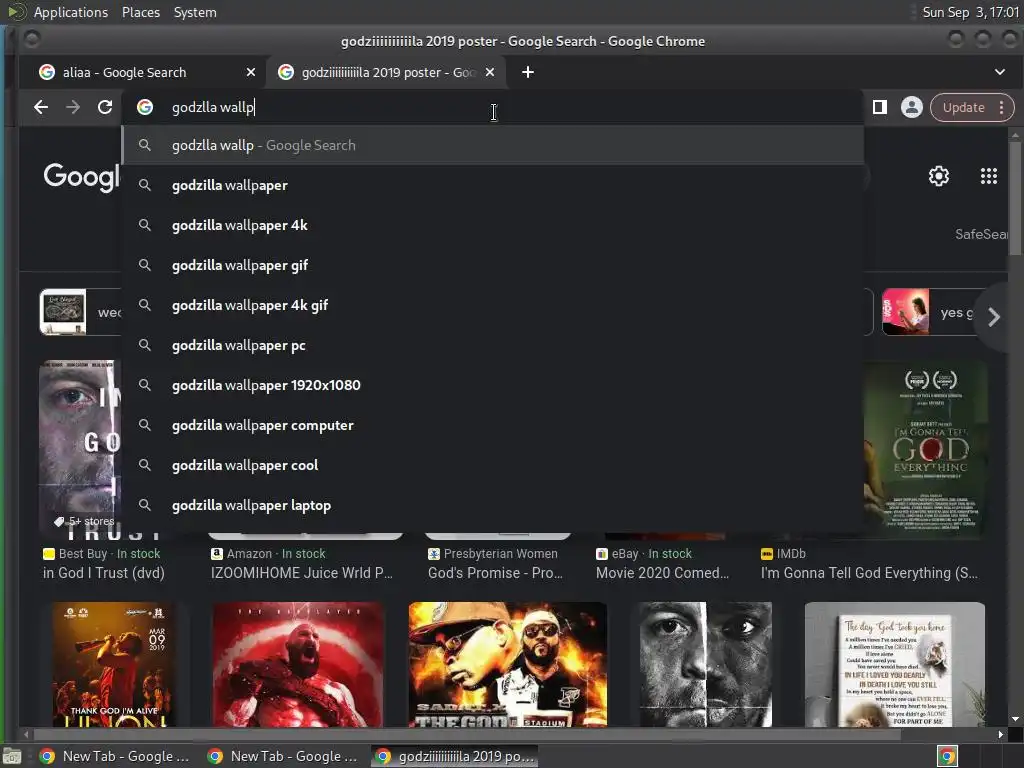The image size is (1024, 768).
Task: Open the Applications menu
Action: (x=71, y=12)
